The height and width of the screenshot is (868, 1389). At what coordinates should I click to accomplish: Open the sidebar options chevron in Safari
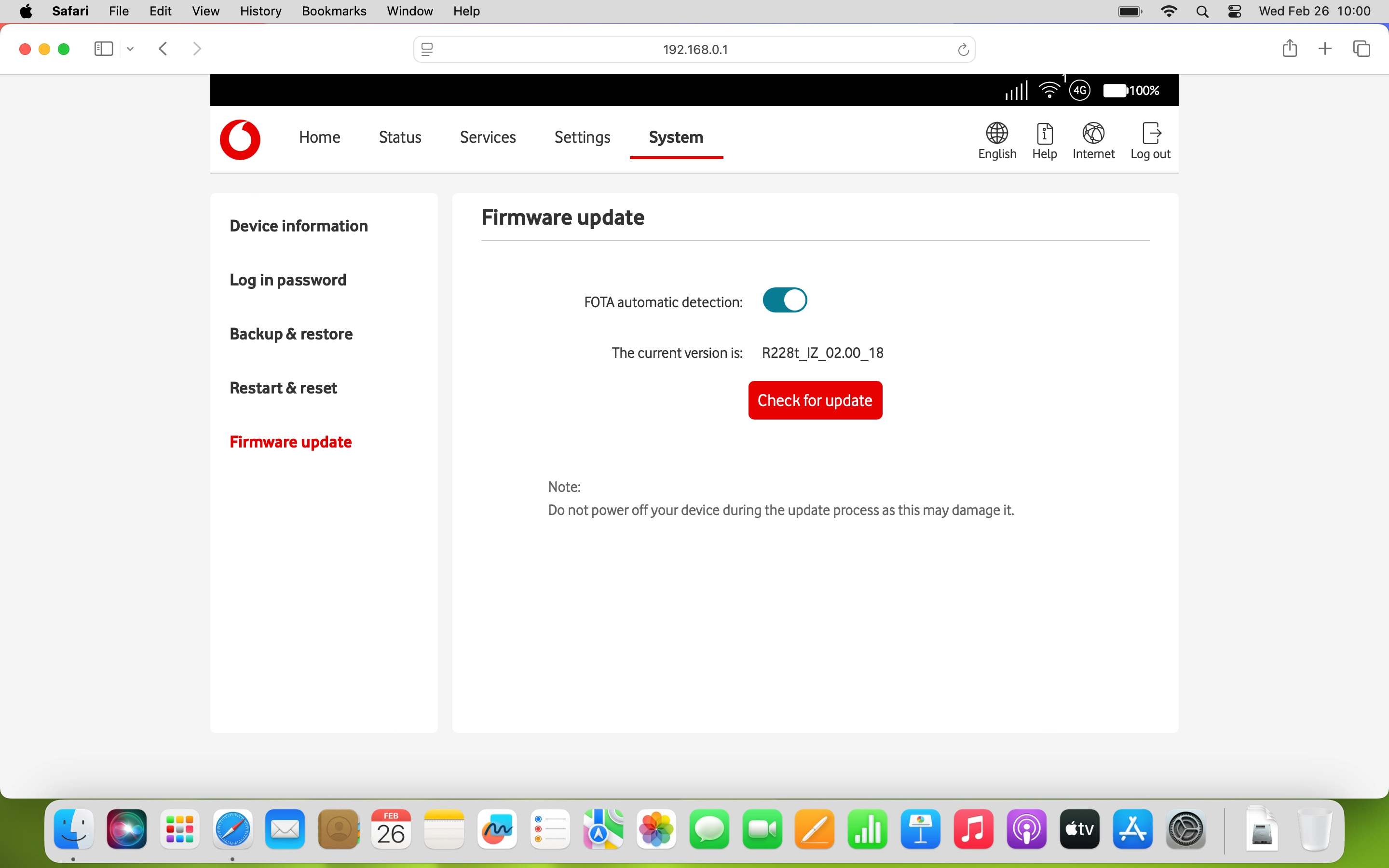[x=130, y=49]
